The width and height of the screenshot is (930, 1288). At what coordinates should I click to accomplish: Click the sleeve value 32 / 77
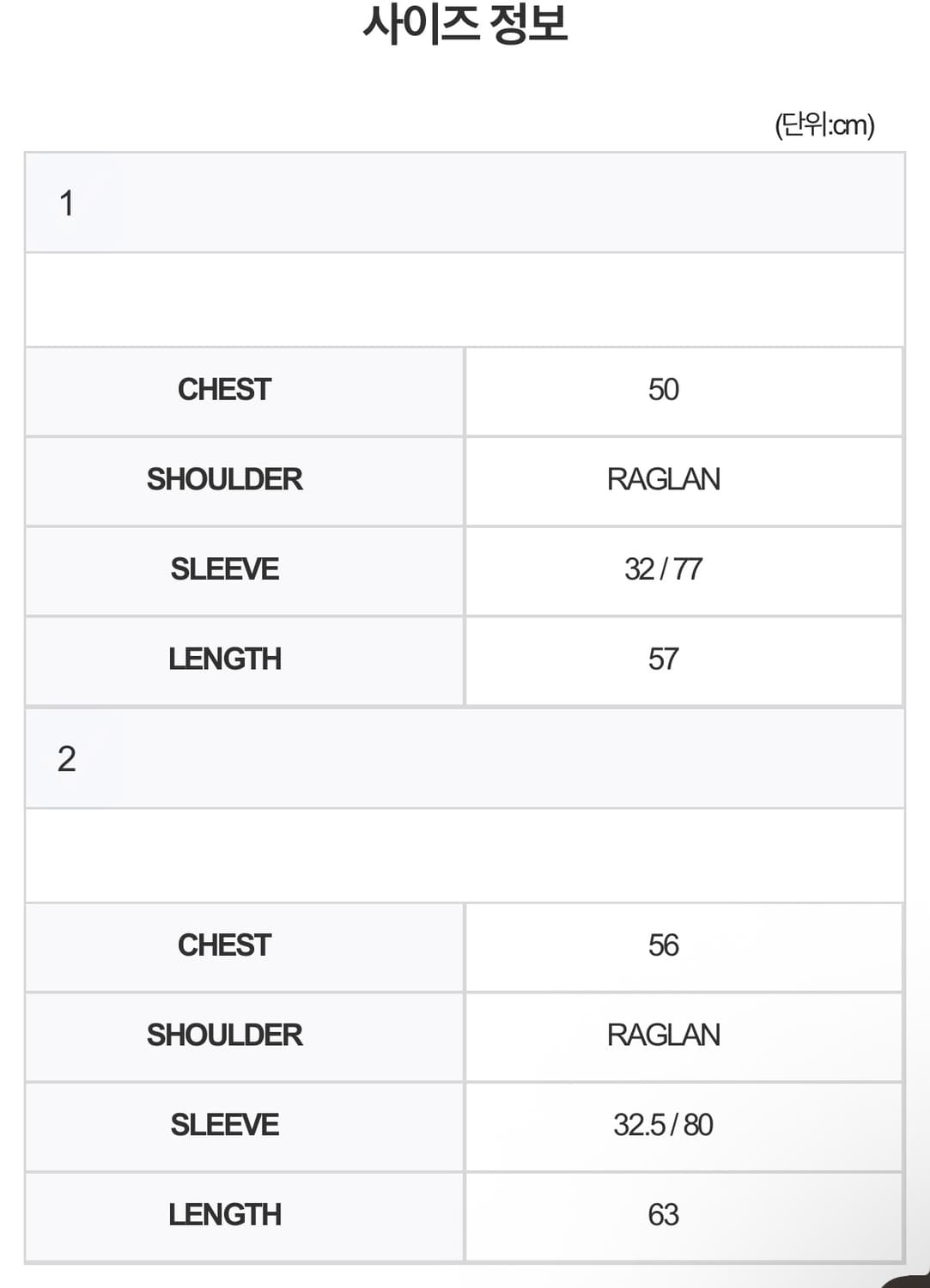pyautogui.click(x=664, y=569)
